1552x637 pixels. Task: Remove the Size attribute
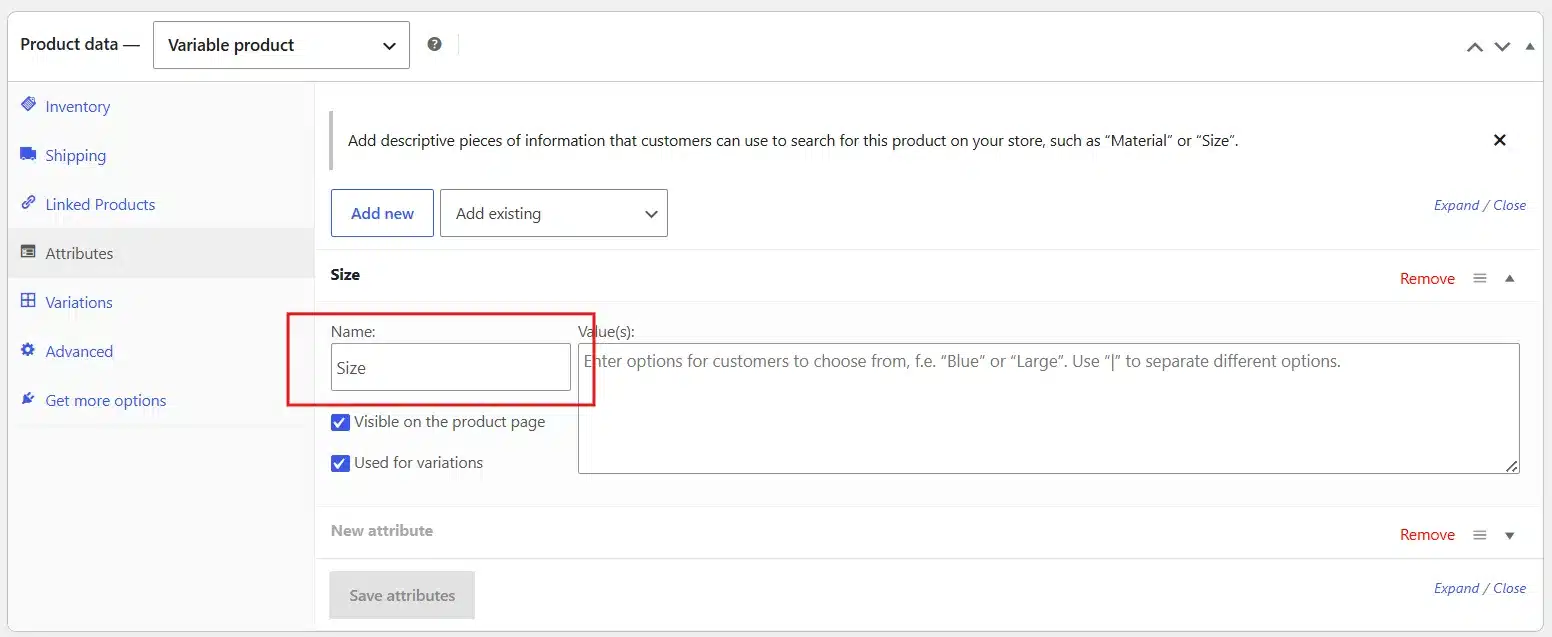click(x=1427, y=278)
